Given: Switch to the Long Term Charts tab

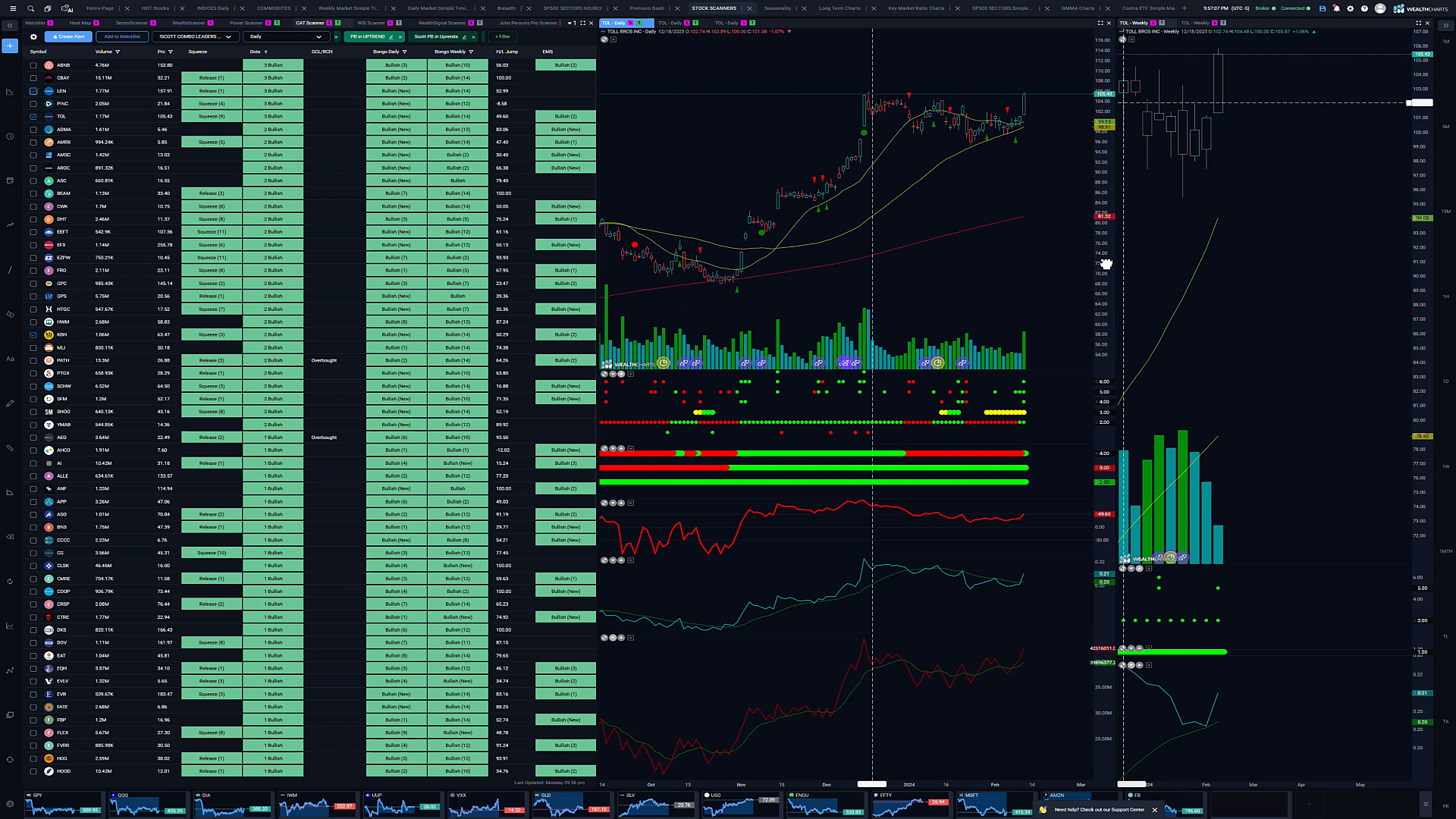Looking at the screenshot, I should pos(839,8).
